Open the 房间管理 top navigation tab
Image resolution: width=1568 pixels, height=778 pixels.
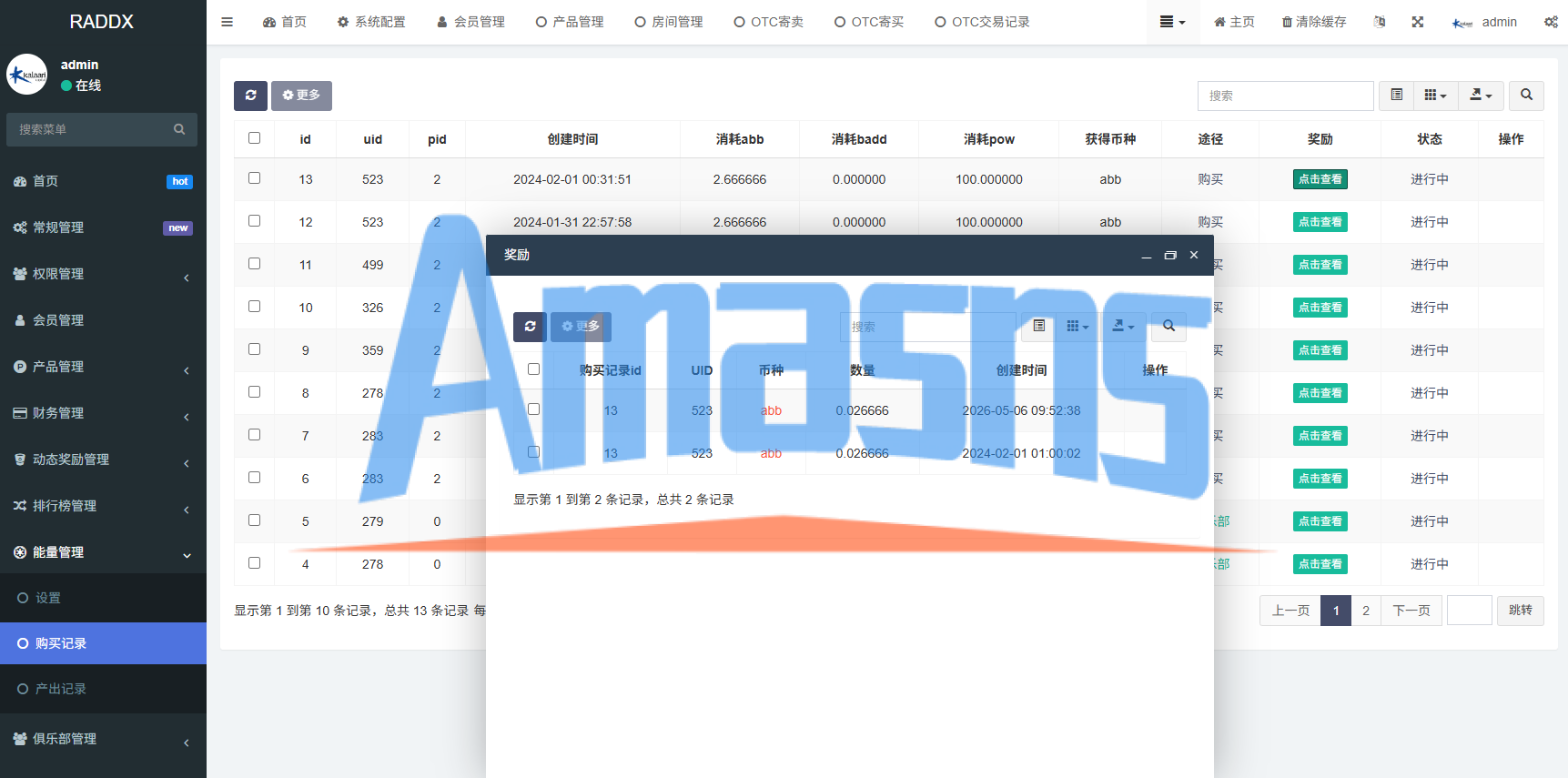coord(669,22)
